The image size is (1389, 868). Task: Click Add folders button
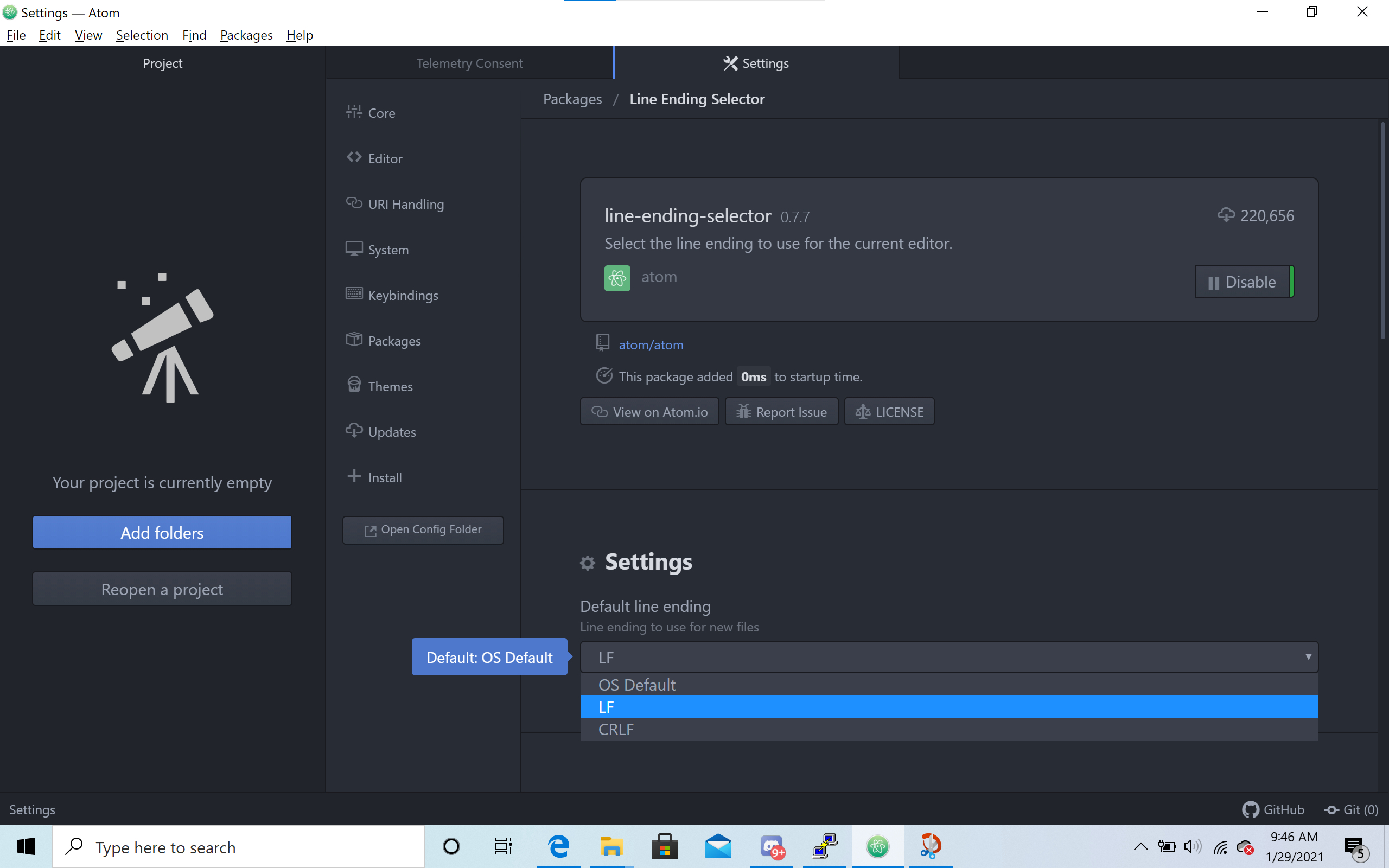(x=162, y=532)
